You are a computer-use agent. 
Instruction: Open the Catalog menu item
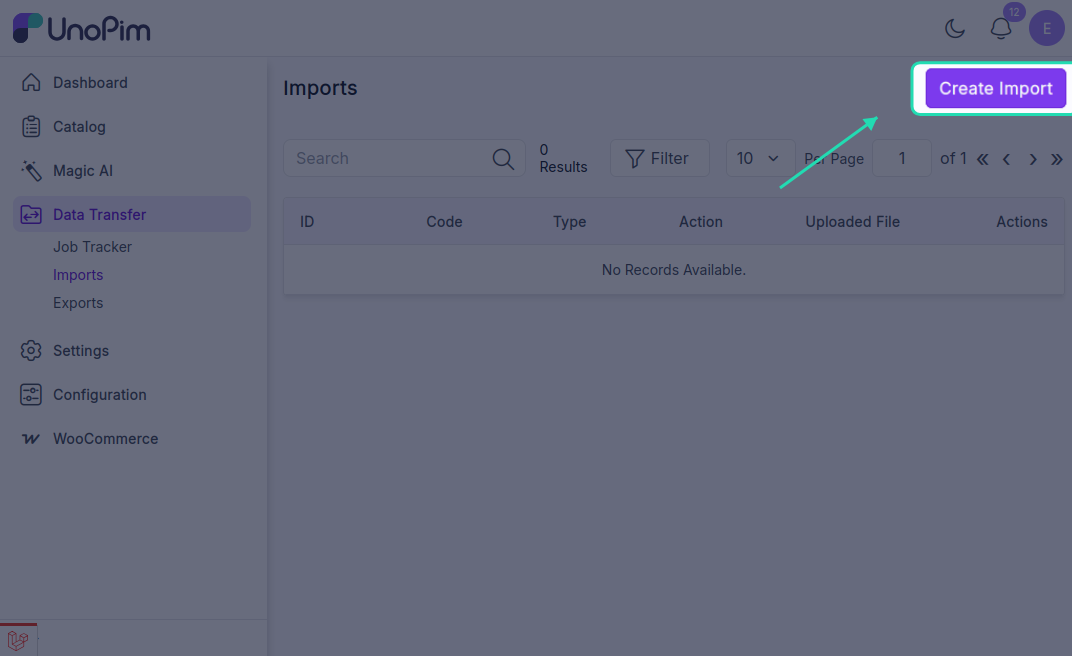coord(79,126)
